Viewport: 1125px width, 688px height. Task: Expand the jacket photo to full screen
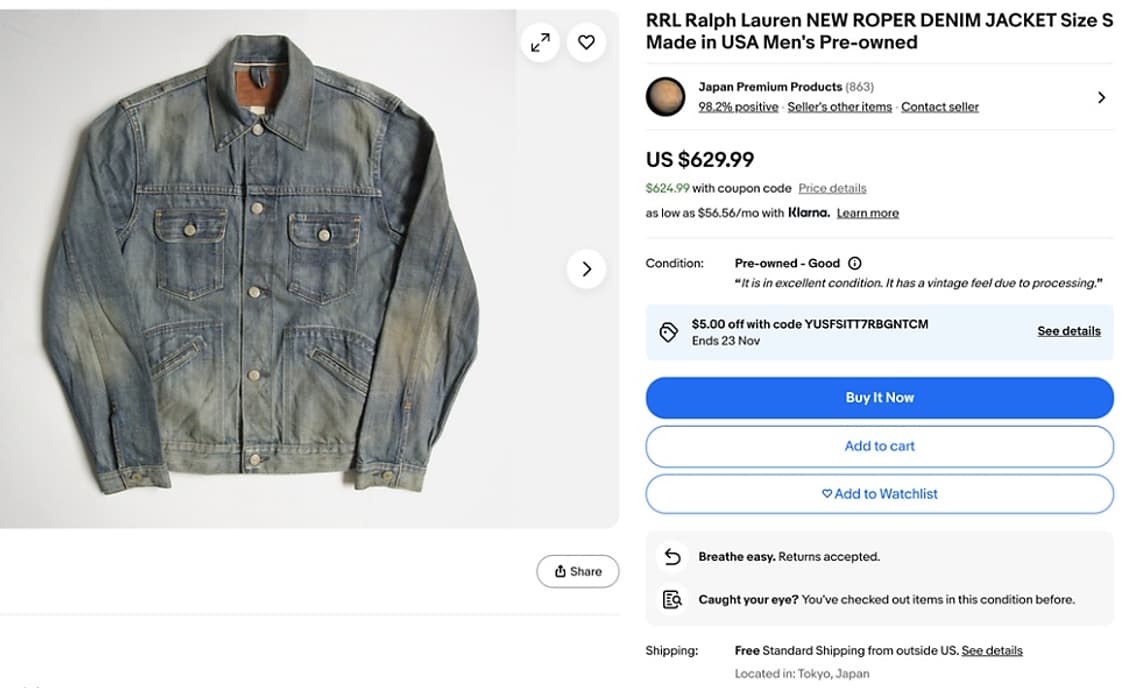[540, 42]
